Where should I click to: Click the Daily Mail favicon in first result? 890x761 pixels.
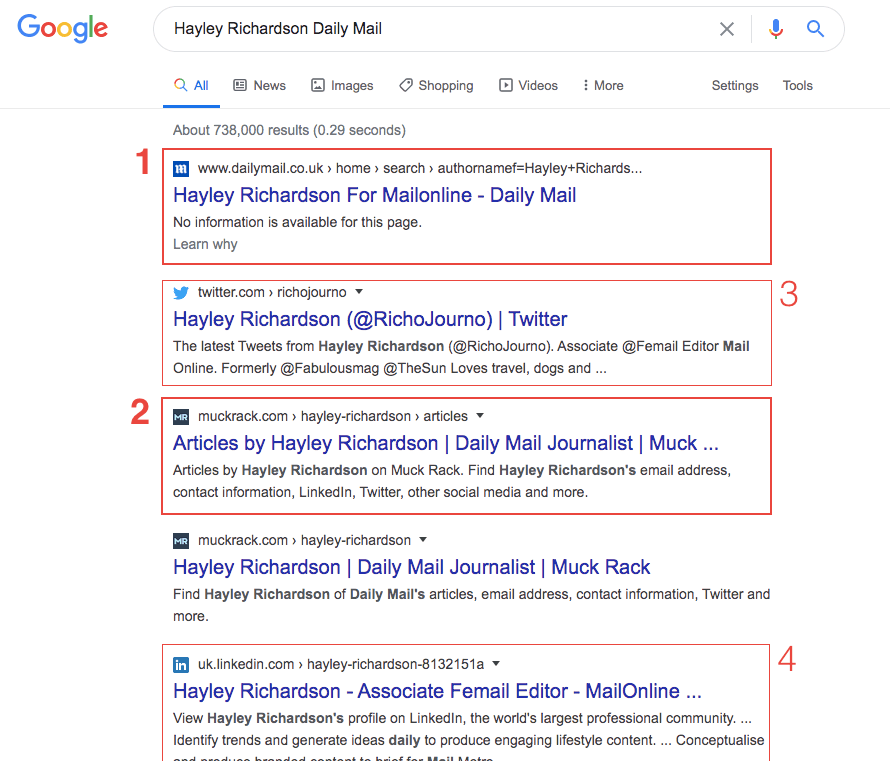(181, 169)
